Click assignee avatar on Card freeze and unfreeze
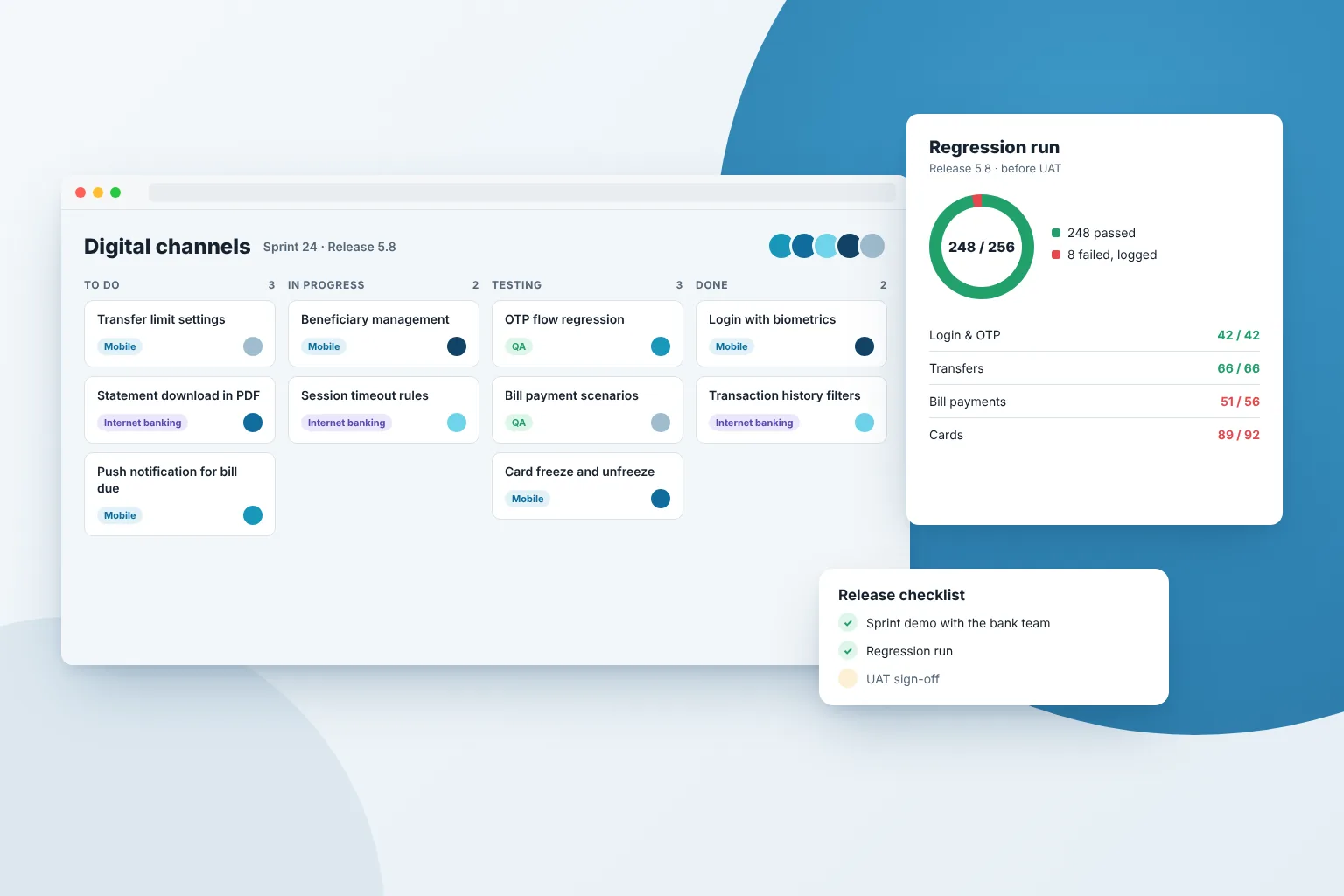Screen dimensions: 1344x896 click(661, 499)
